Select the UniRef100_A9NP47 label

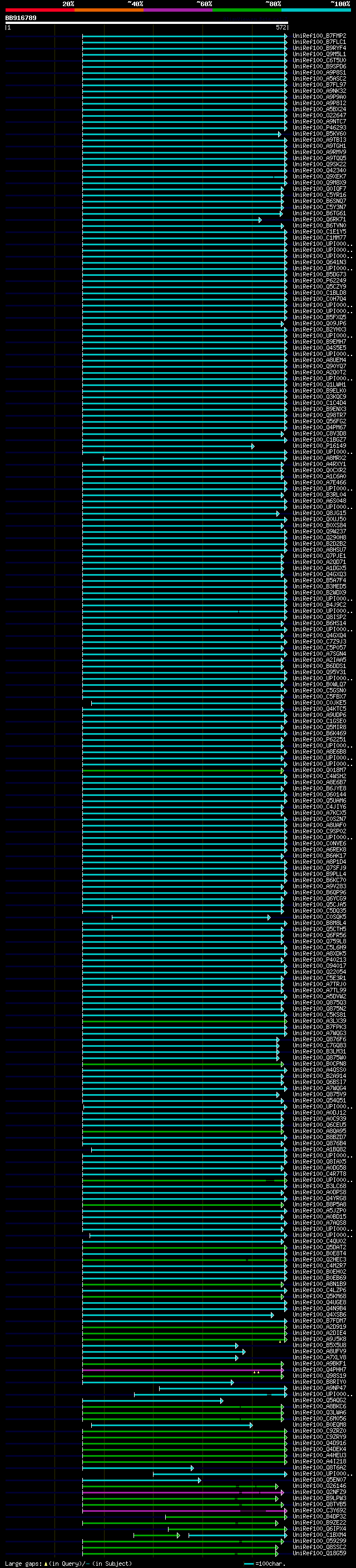point(319,1388)
